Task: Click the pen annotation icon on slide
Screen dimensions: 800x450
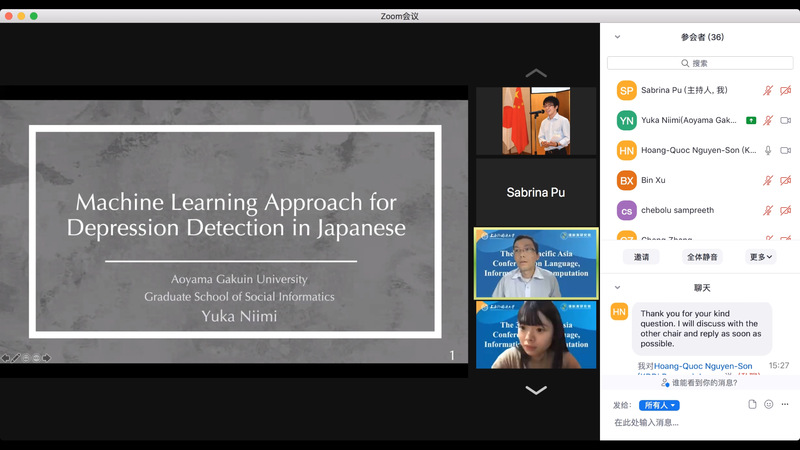Action: click(16, 357)
